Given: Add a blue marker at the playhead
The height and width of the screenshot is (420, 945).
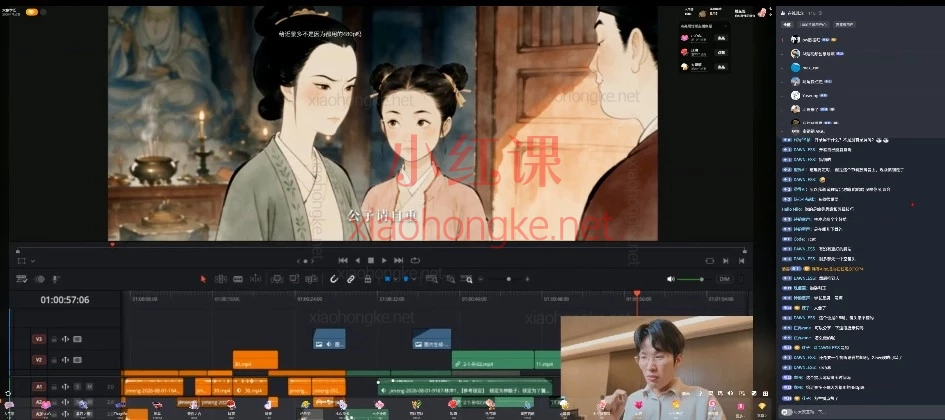Looking at the screenshot, I should 406,279.
